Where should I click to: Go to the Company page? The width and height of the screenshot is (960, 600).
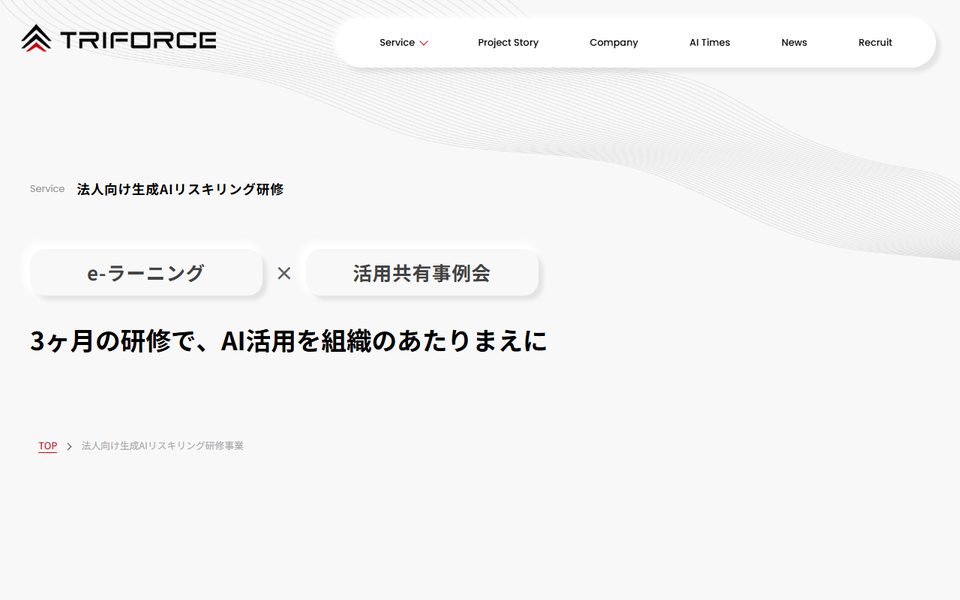pyautogui.click(x=613, y=42)
